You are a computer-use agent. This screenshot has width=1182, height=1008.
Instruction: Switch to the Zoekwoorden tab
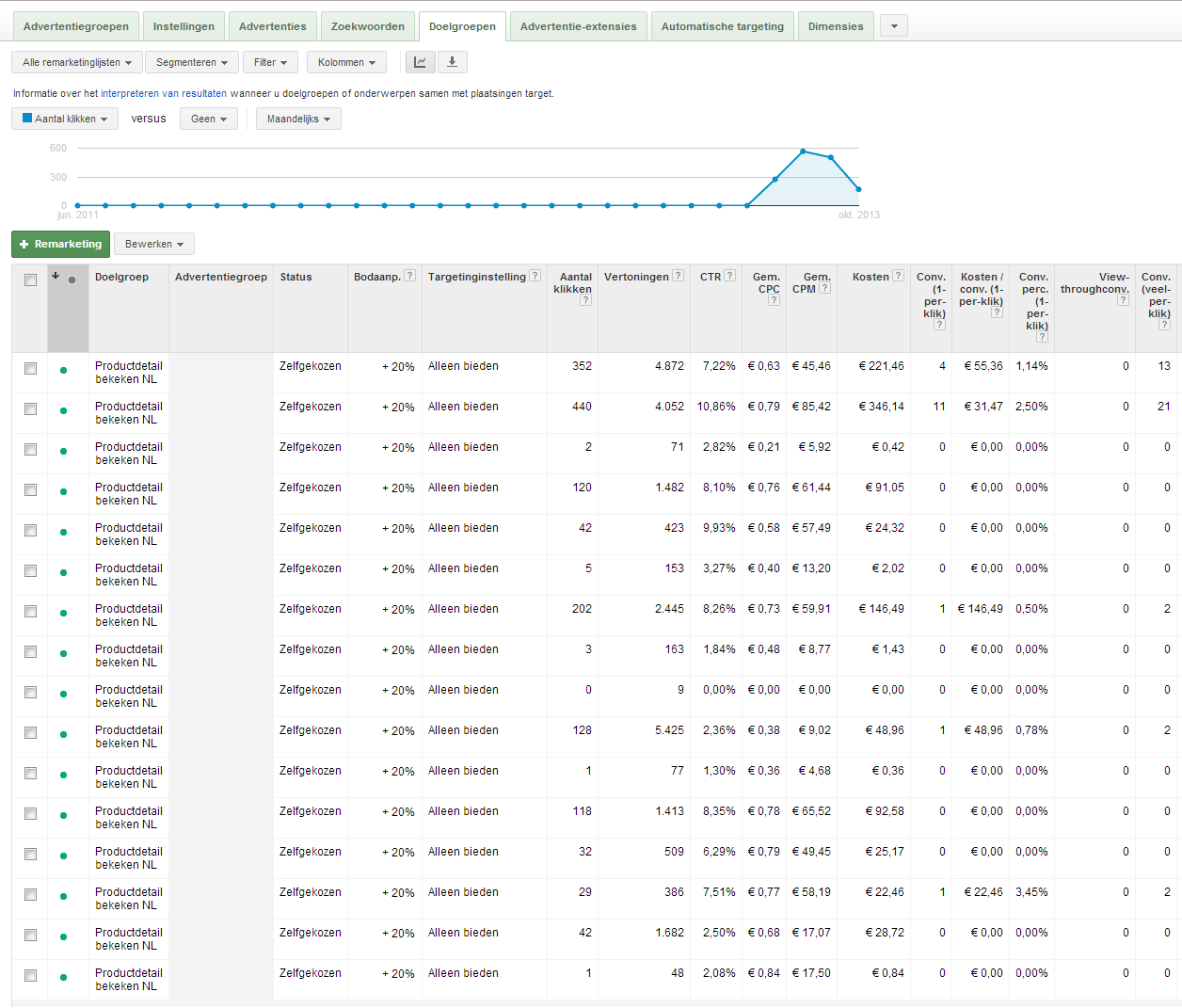pos(367,26)
